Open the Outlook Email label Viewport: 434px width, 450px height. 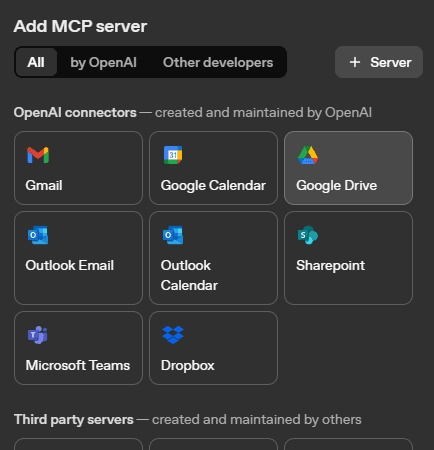70,265
